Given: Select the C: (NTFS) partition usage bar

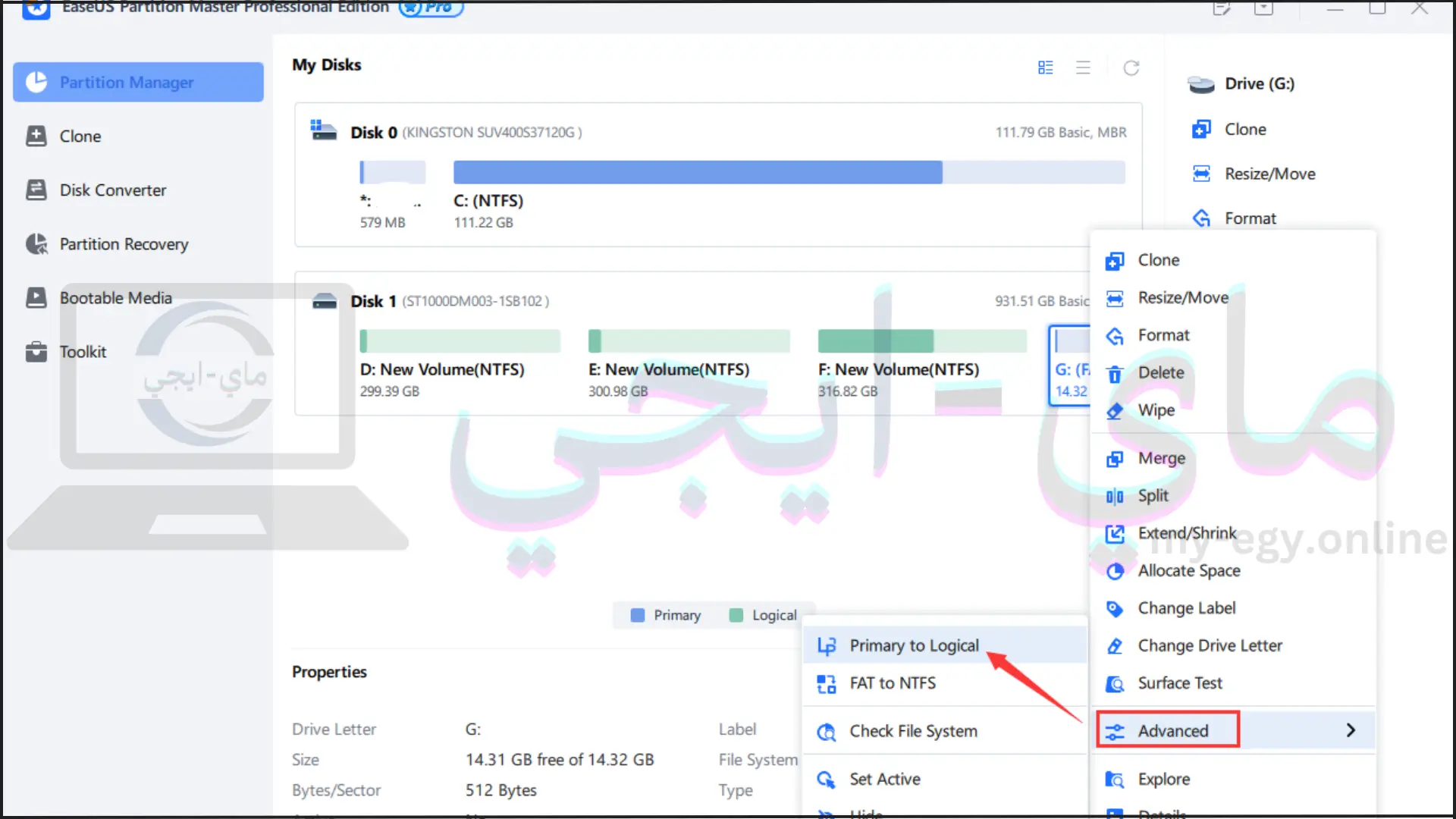Looking at the screenshot, I should coord(789,172).
